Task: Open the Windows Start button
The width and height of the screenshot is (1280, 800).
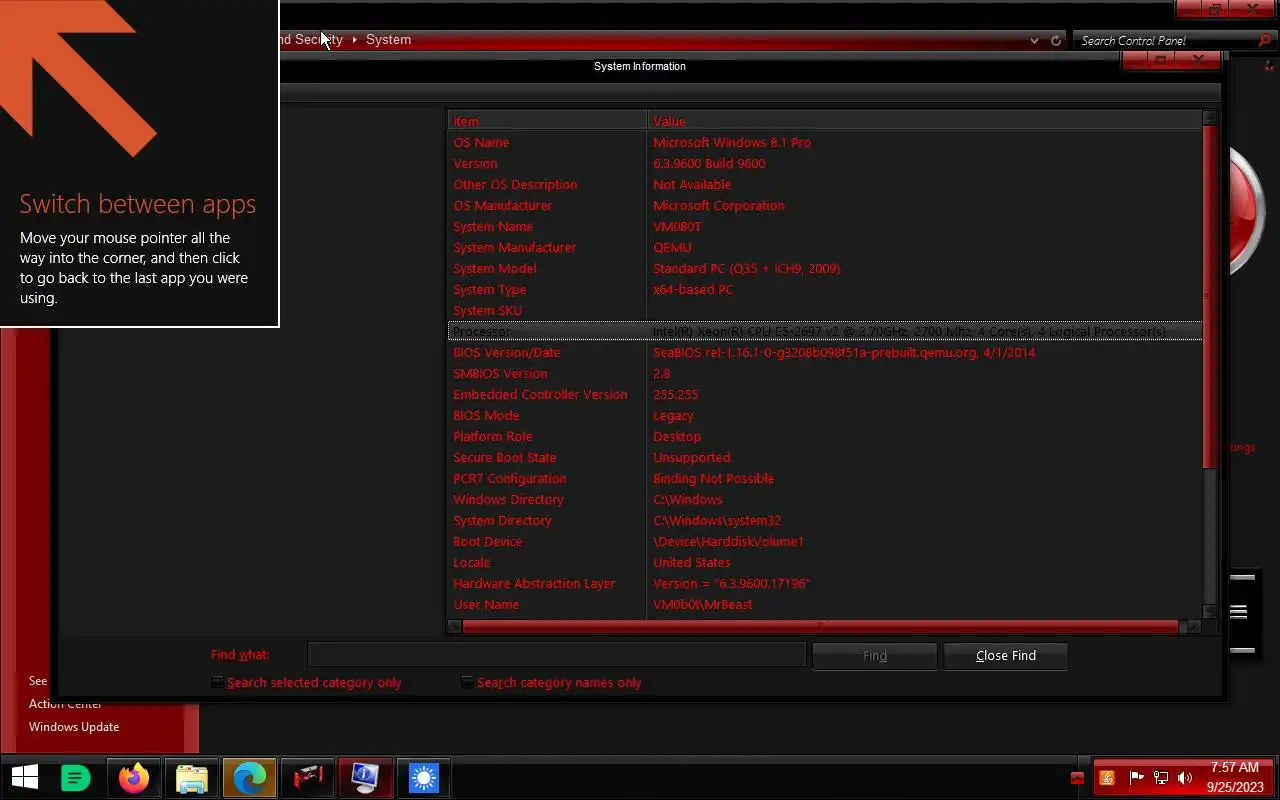Action: (x=25, y=778)
